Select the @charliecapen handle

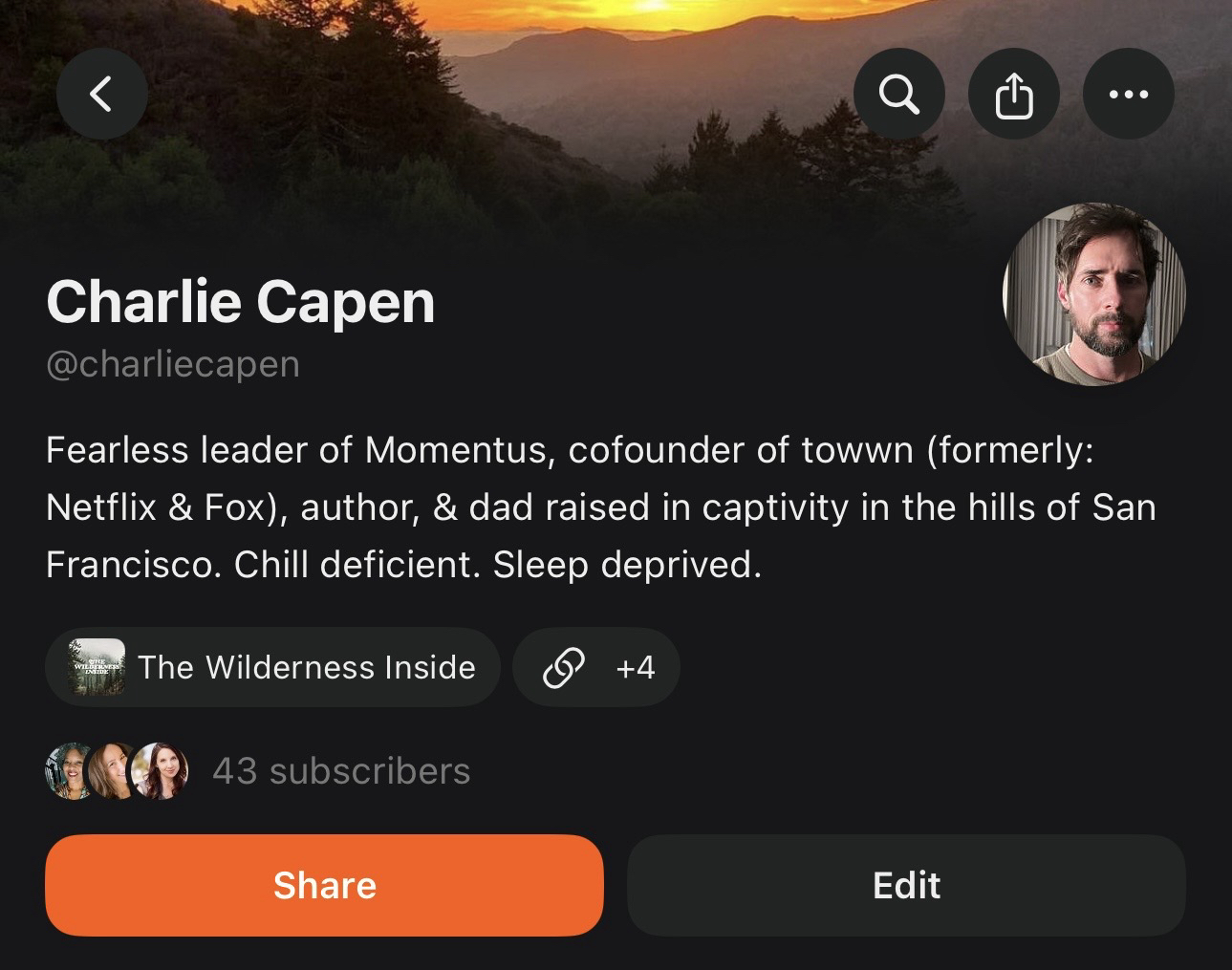173,364
